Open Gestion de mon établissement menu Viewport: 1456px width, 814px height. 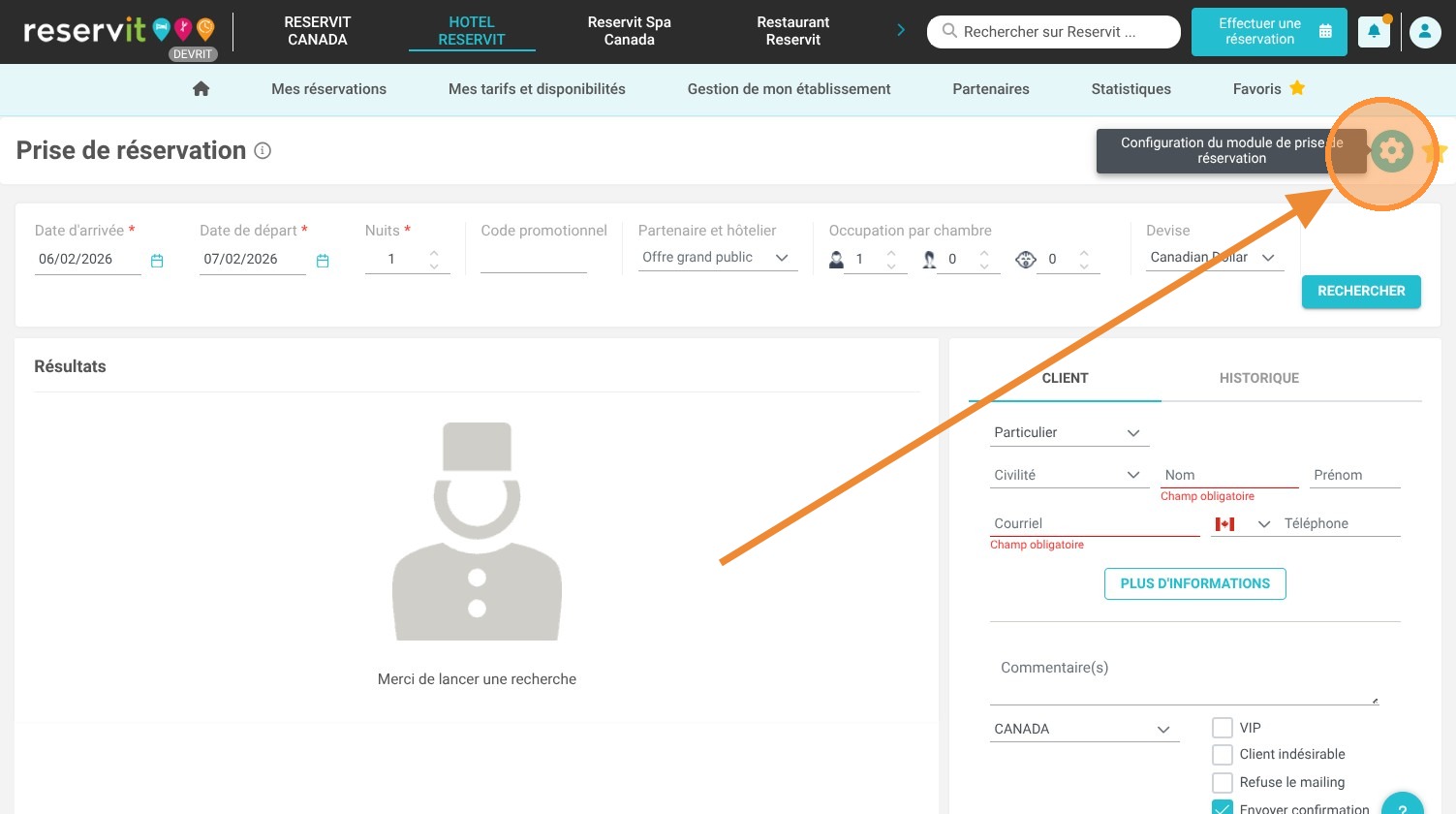tap(789, 89)
